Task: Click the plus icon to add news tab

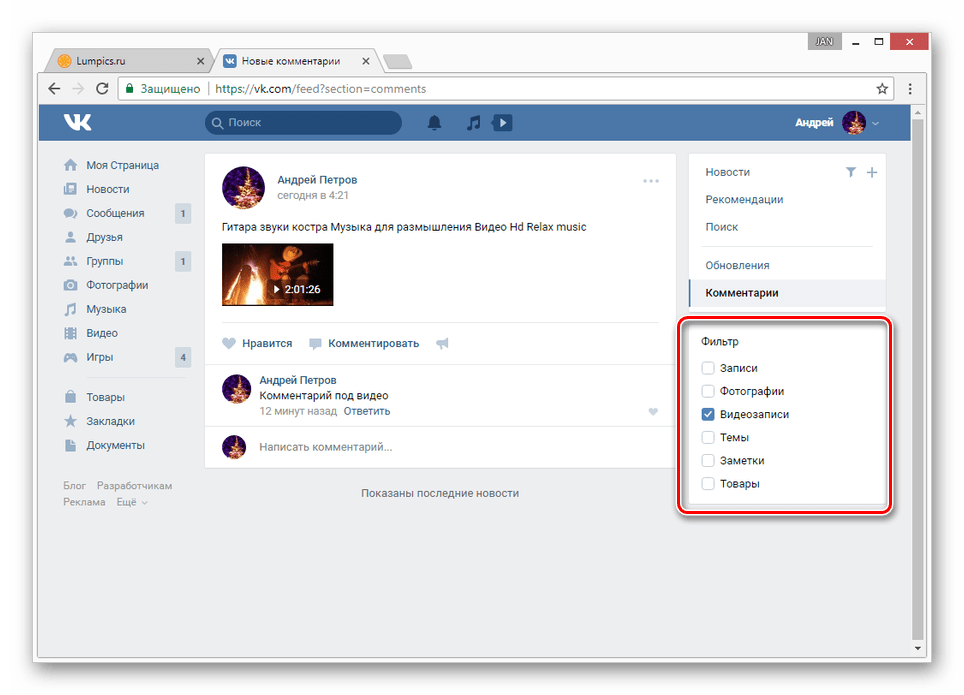Action: click(872, 172)
